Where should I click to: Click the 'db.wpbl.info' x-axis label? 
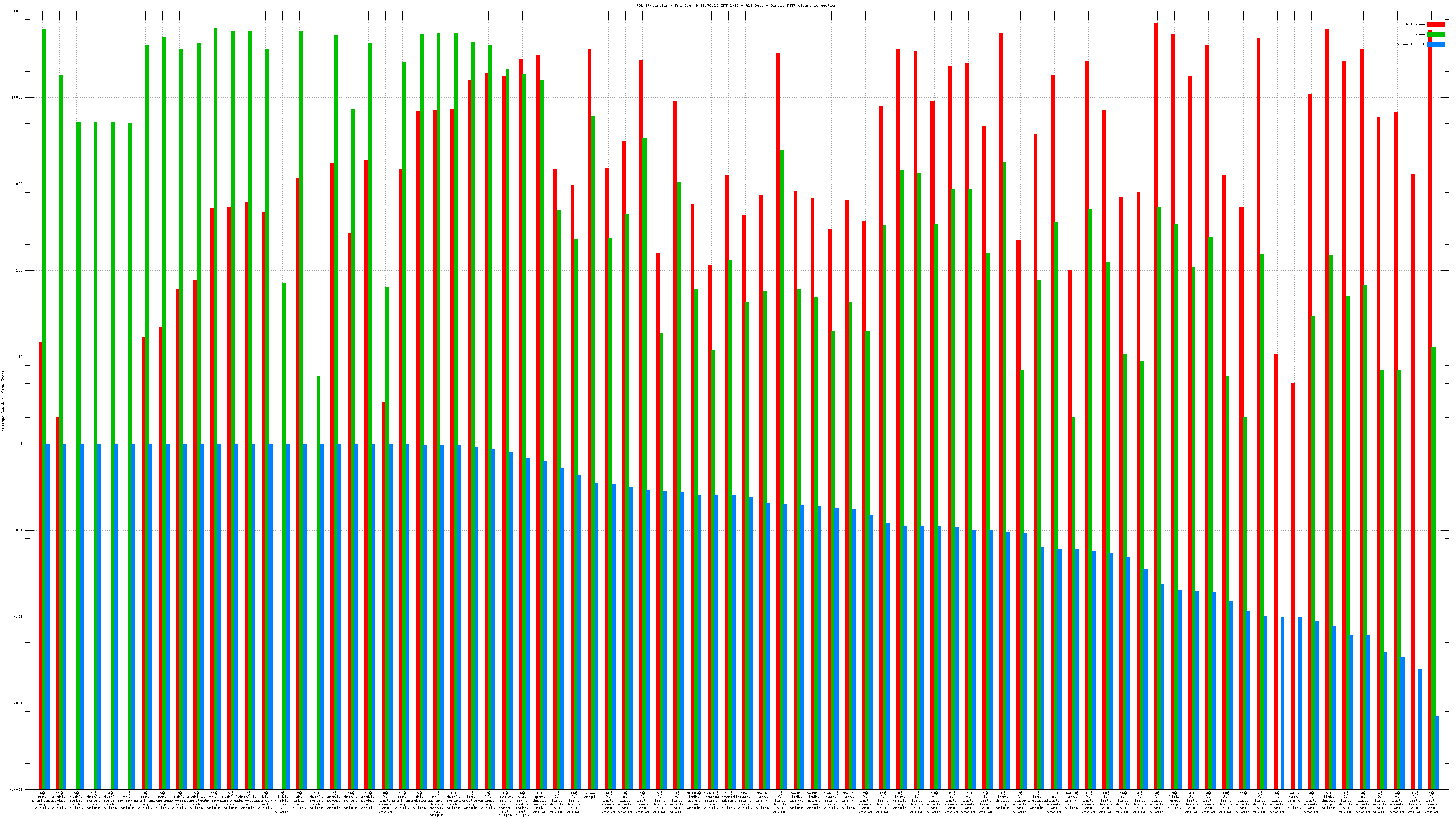click(x=299, y=800)
